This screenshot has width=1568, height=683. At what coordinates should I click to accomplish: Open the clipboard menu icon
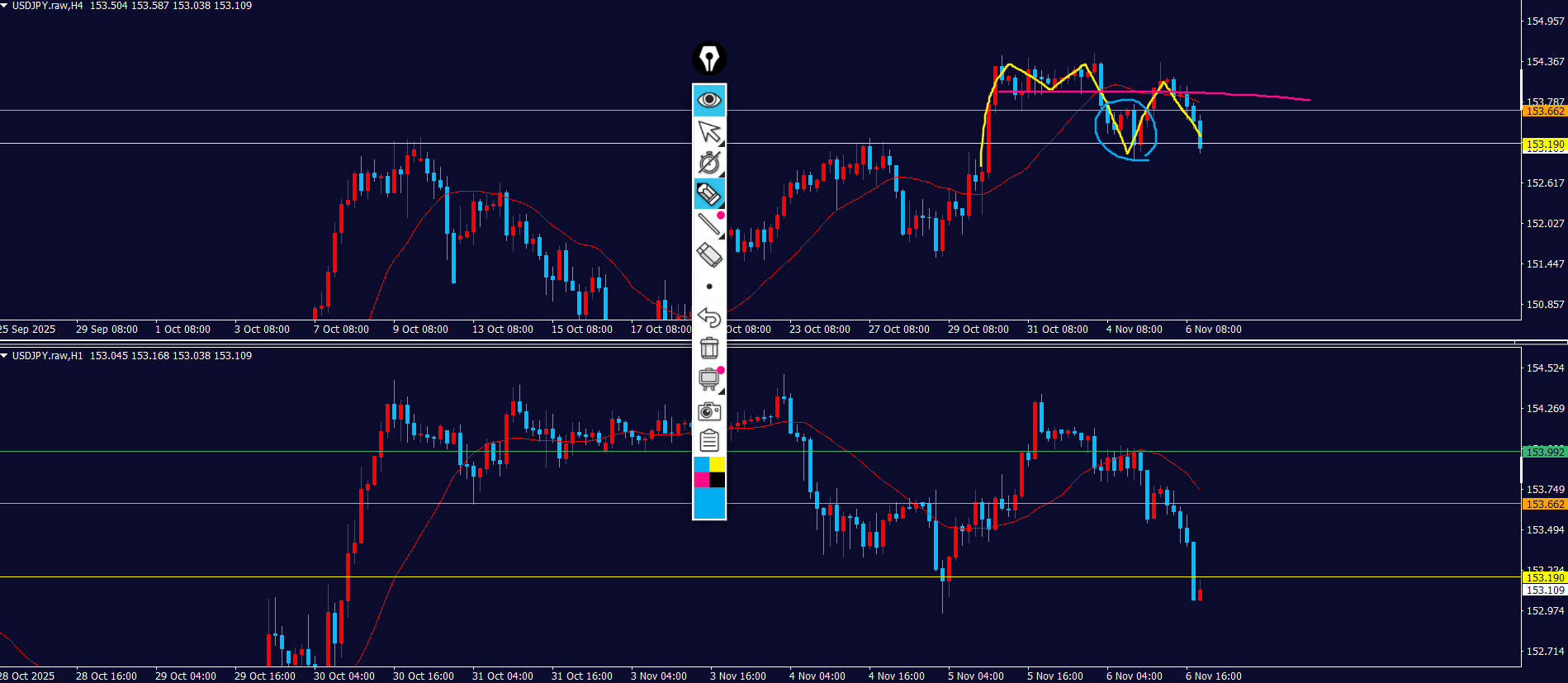tap(709, 441)
